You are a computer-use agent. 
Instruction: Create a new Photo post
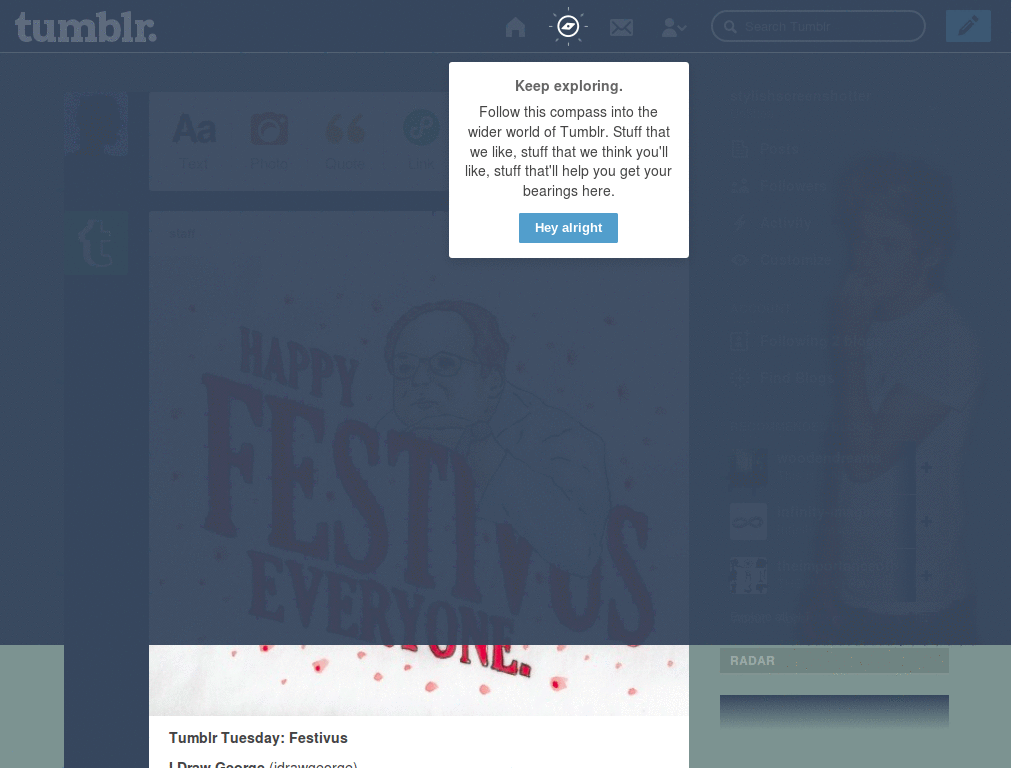pyautogui.click(x=269, y=141)
